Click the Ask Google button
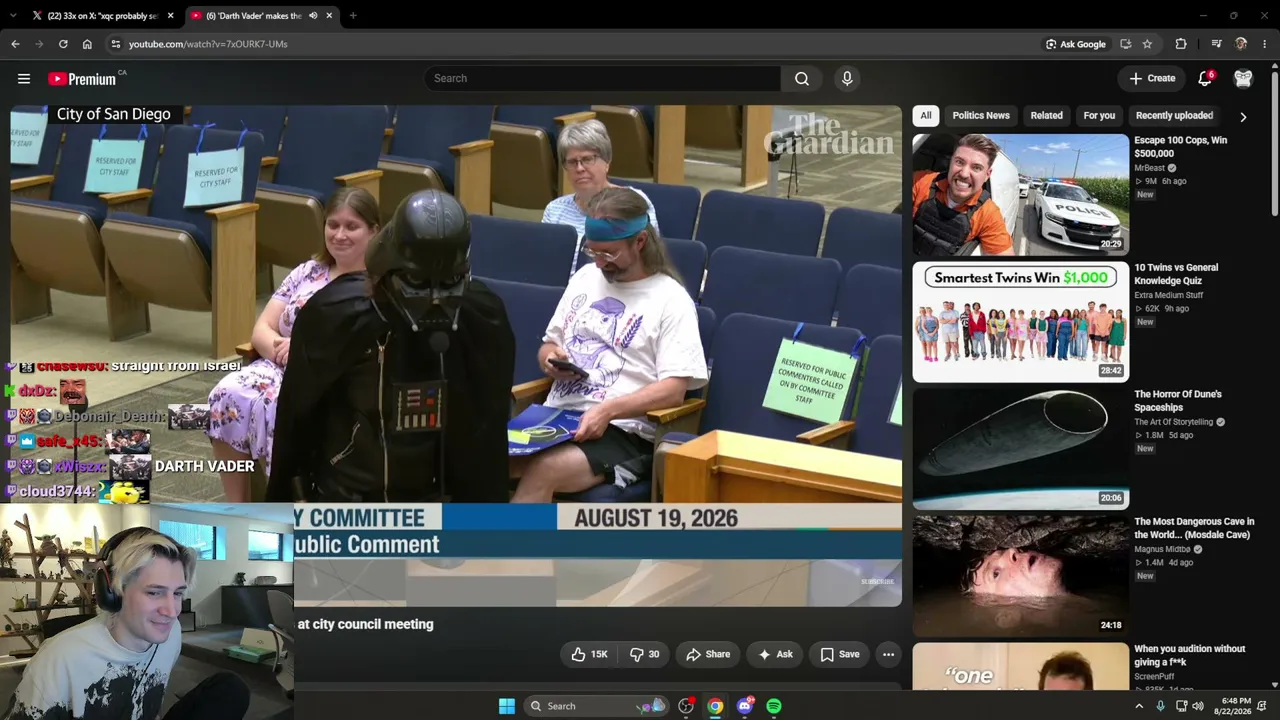 tap(1075, 44)
